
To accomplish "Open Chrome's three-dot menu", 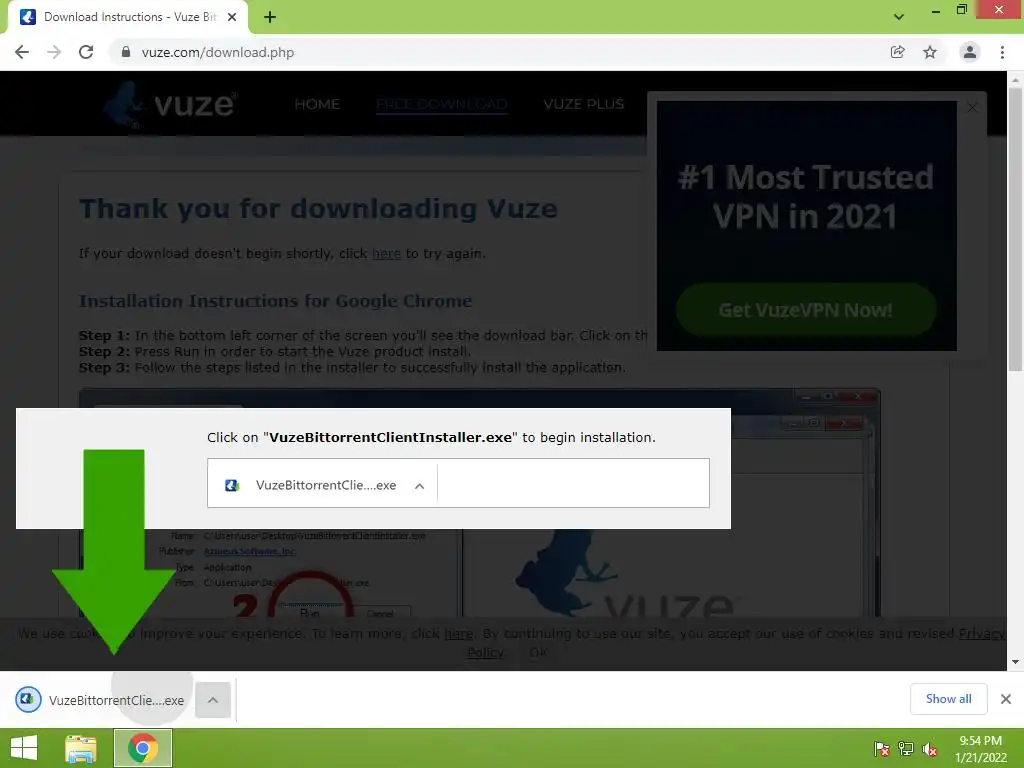I will pos(1002,52).
